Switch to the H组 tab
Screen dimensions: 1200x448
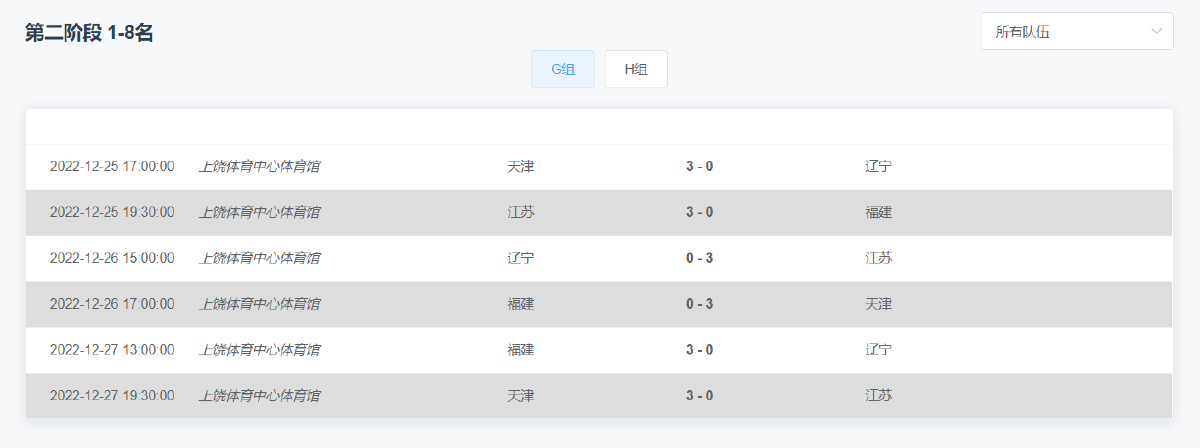pos(636,69)
